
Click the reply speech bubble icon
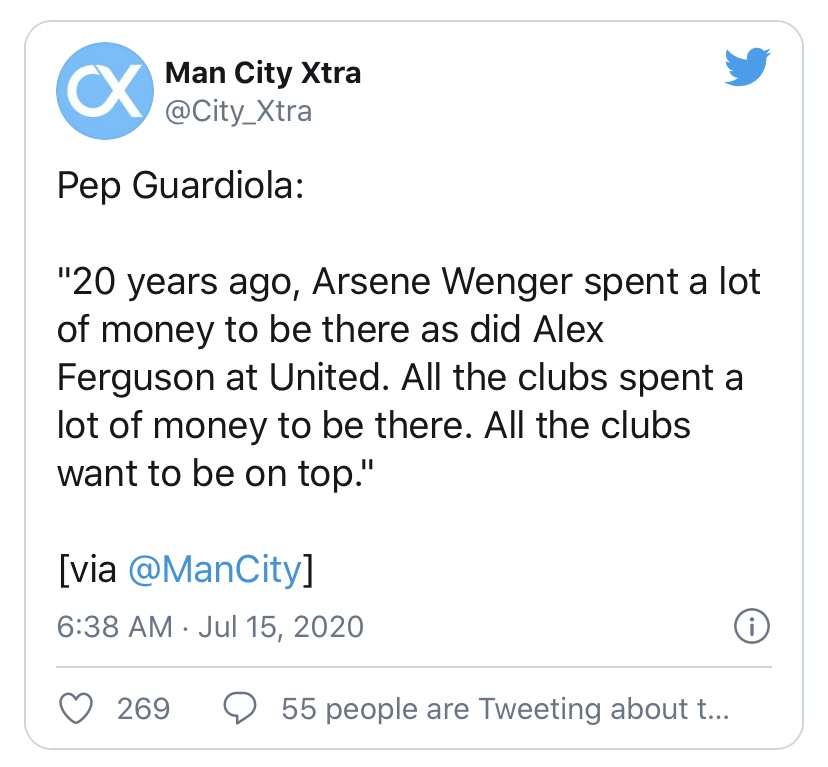click(238, 709)
